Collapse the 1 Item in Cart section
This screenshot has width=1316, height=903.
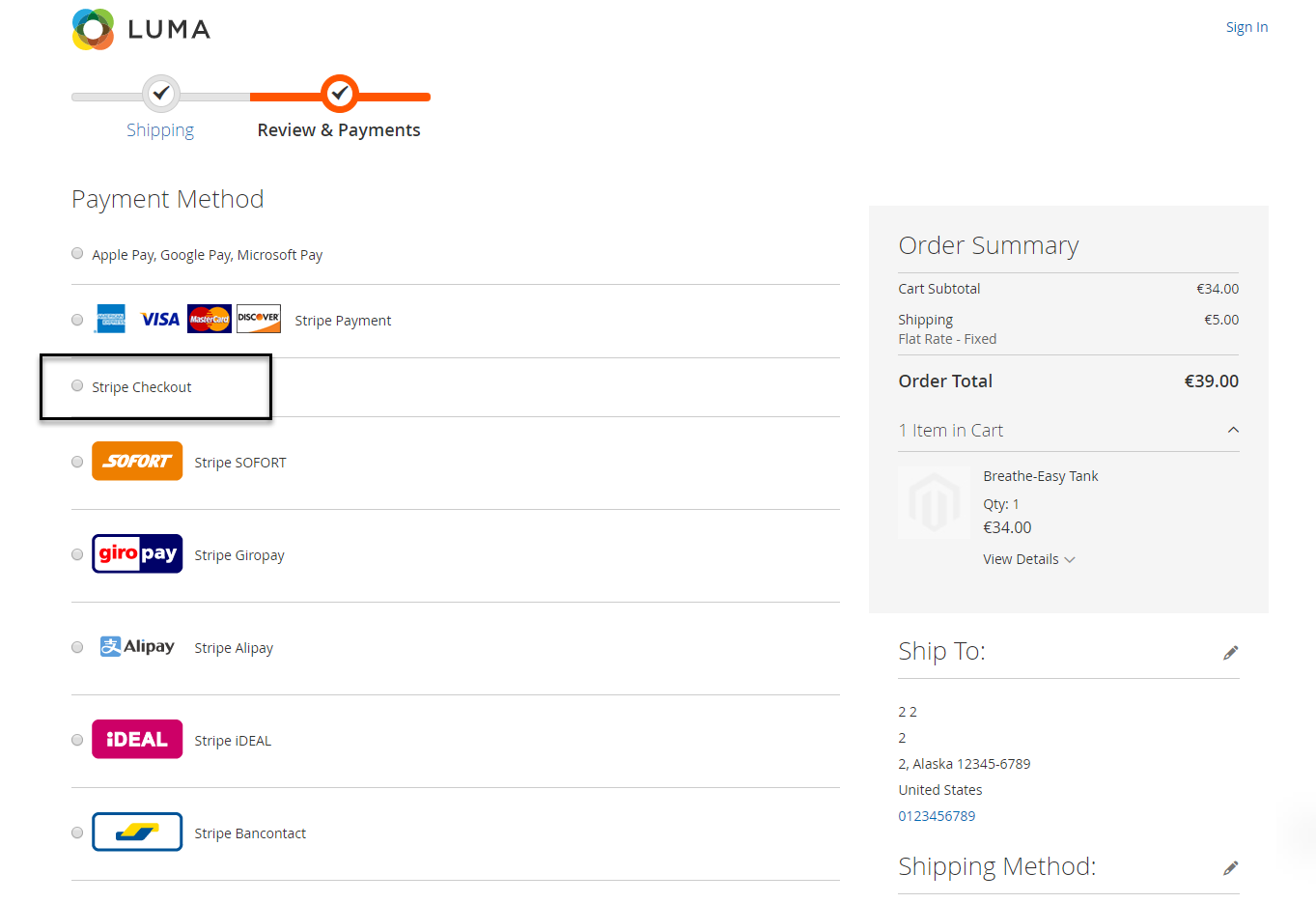tap(1233, 430)
